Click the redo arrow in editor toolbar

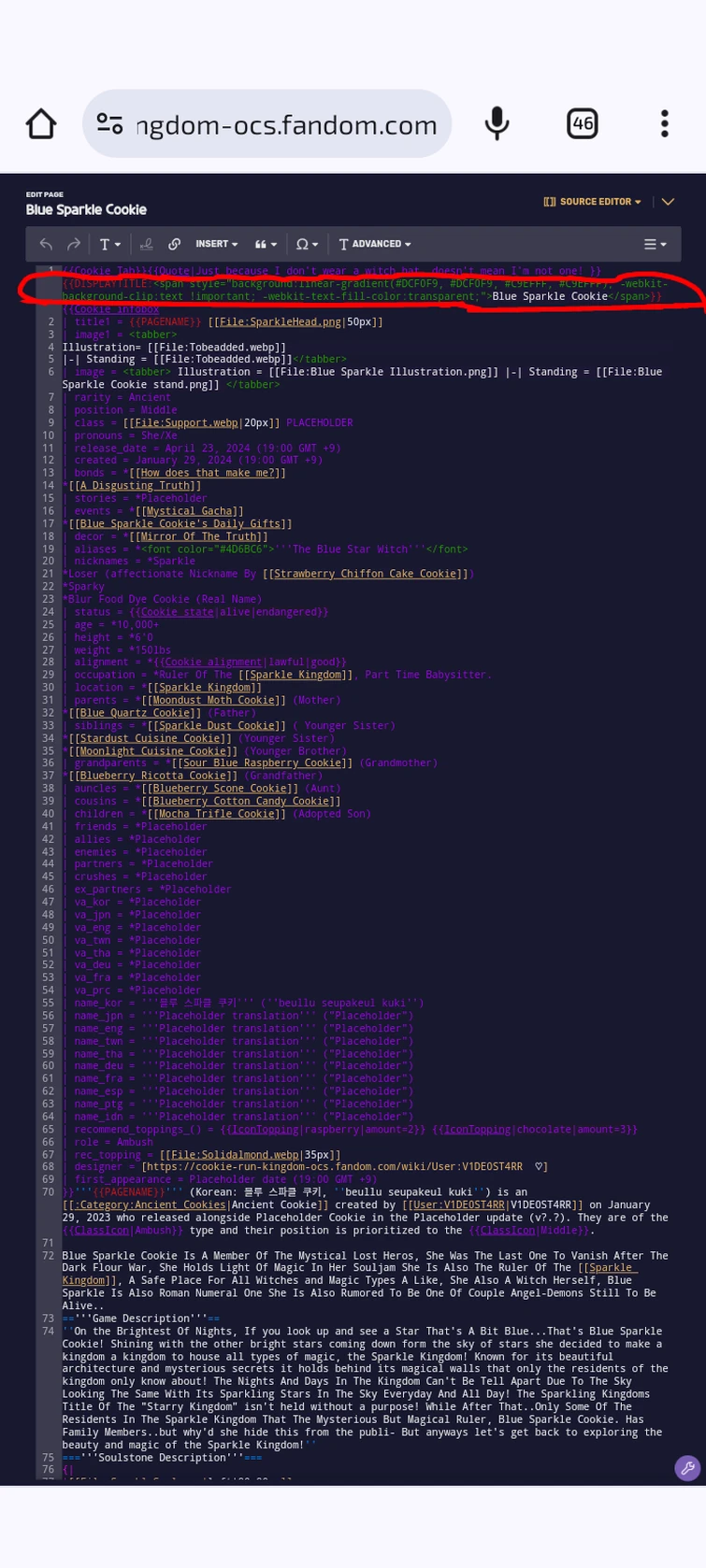[74, 245]
